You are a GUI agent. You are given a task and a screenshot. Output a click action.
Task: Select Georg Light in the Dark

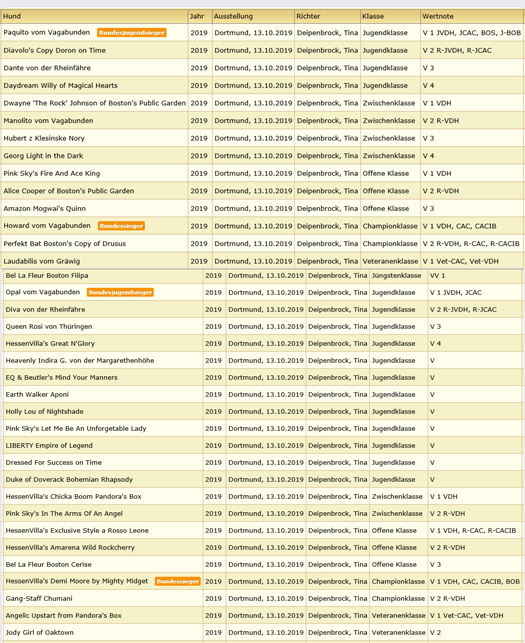coord(43,156)
